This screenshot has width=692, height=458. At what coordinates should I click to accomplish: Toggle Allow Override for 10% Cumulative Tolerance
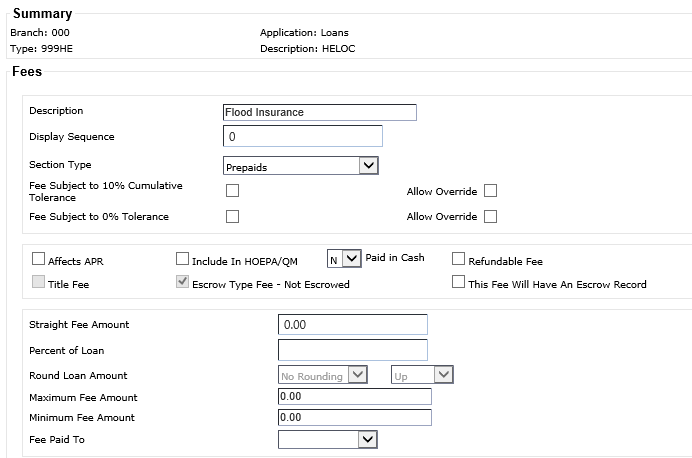[490, 191]
